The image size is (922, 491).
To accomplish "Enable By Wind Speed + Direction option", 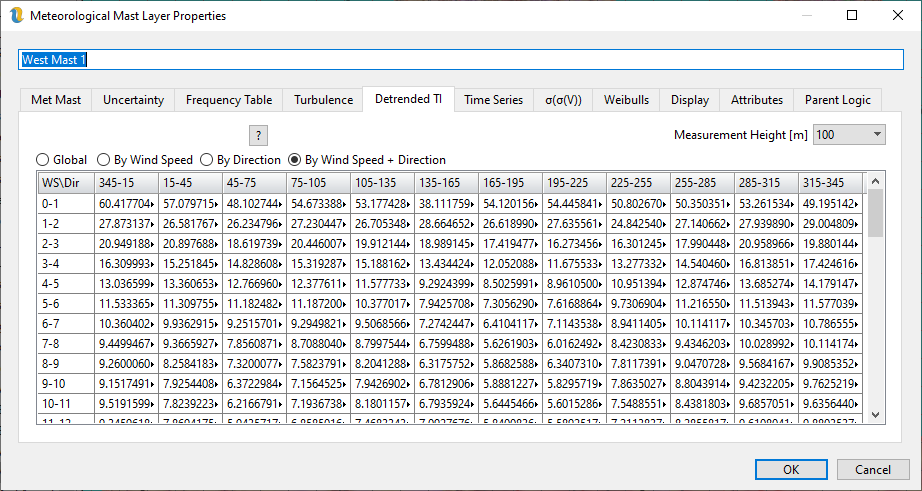I will click(295, 160).
